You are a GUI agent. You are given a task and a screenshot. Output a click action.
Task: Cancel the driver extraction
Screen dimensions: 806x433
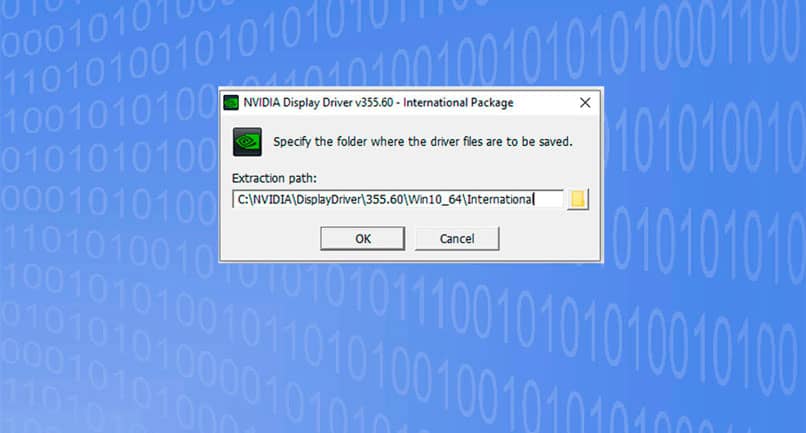coord(457,239)
